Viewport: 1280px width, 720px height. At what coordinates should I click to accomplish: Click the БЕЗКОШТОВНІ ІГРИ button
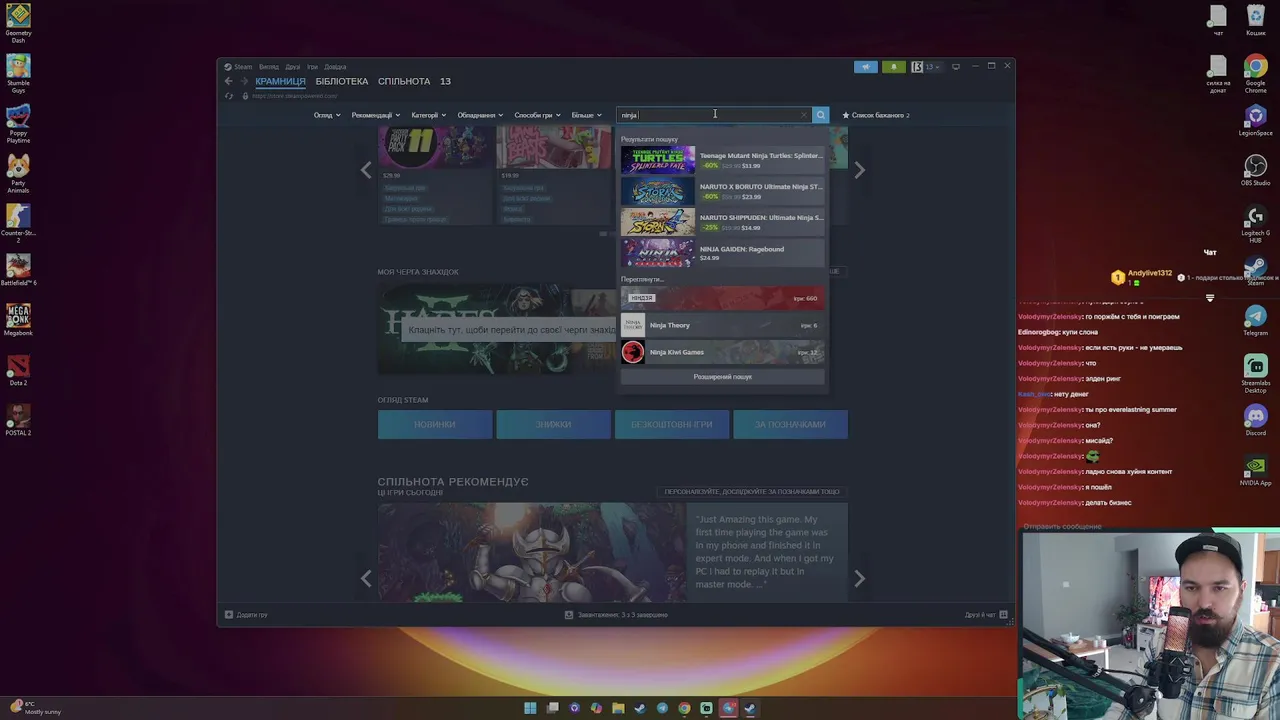coord(672,424)
